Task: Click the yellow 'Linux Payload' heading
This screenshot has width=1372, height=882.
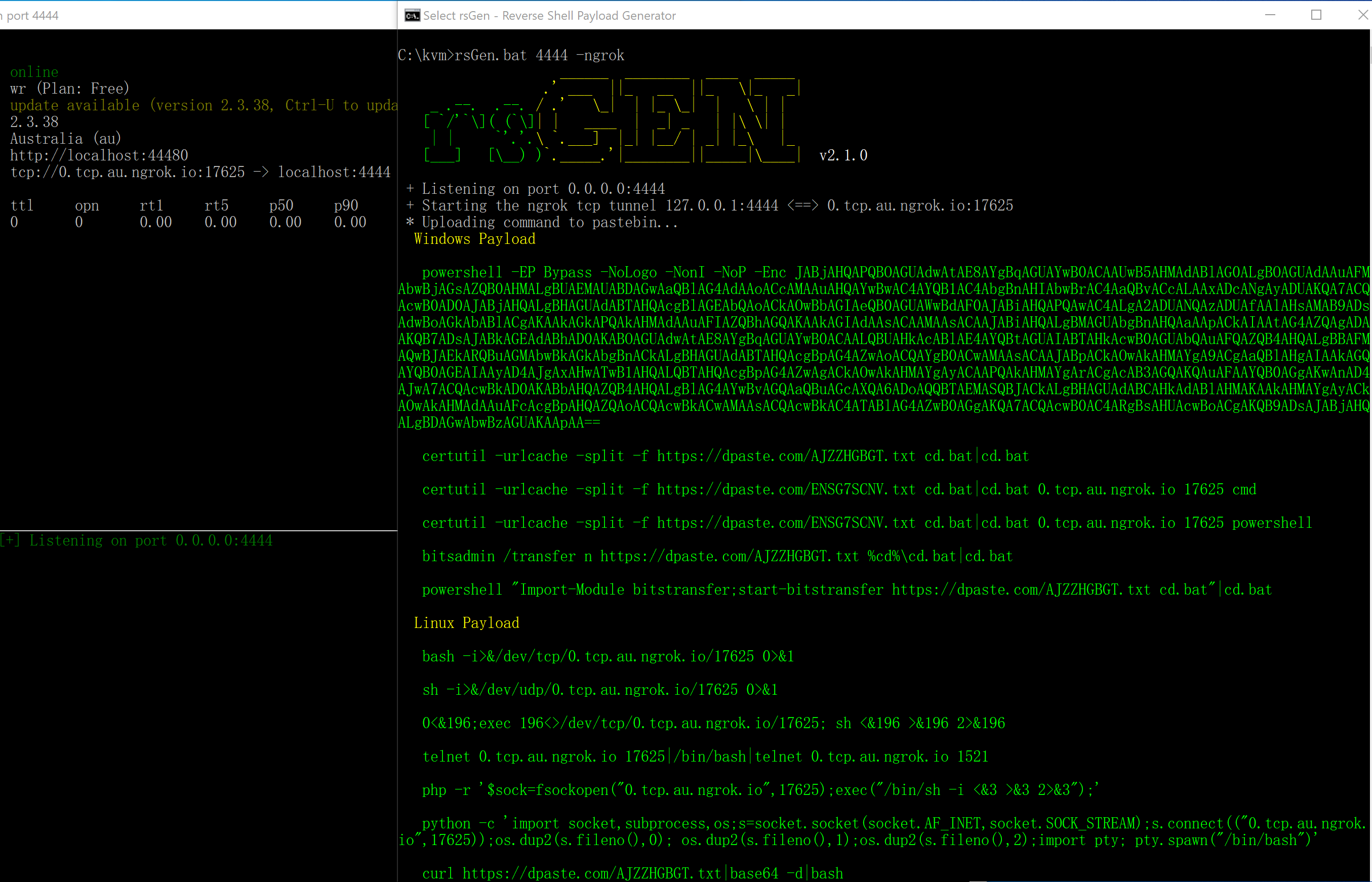Action: pyautogui.click(x=466, y=622)
